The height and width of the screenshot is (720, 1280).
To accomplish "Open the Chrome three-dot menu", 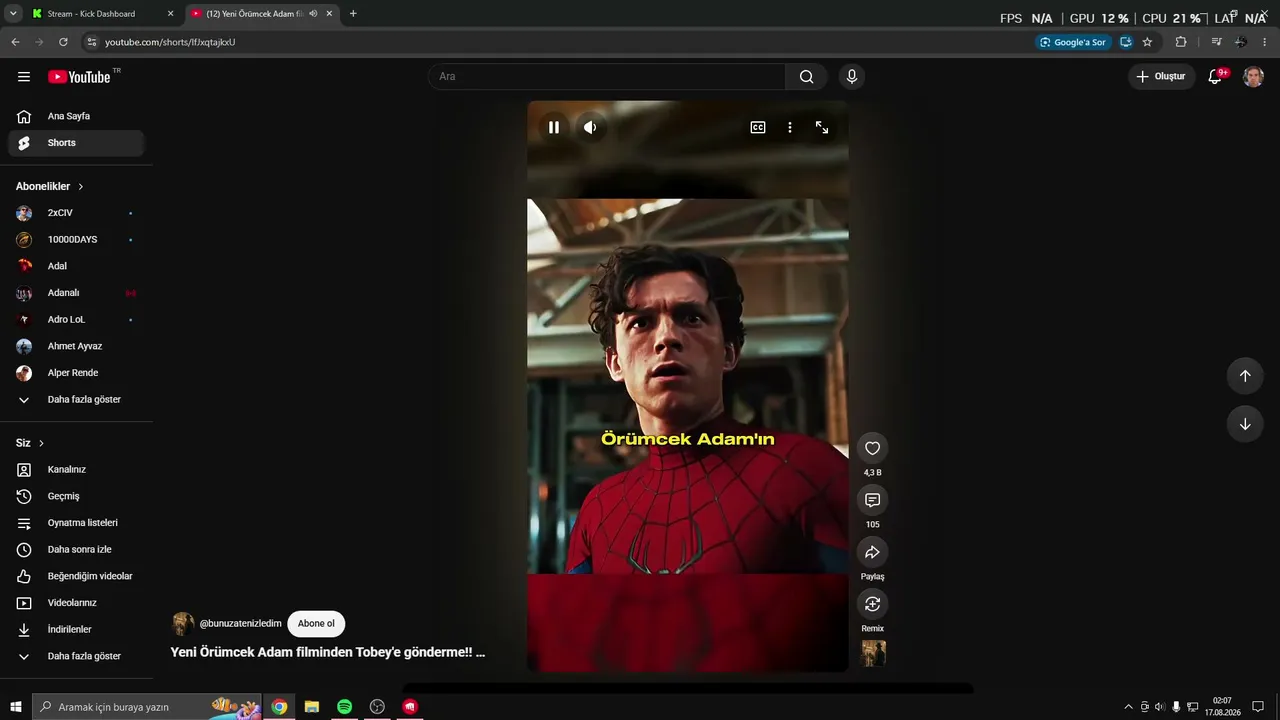I will click(x=1265, y=42).
